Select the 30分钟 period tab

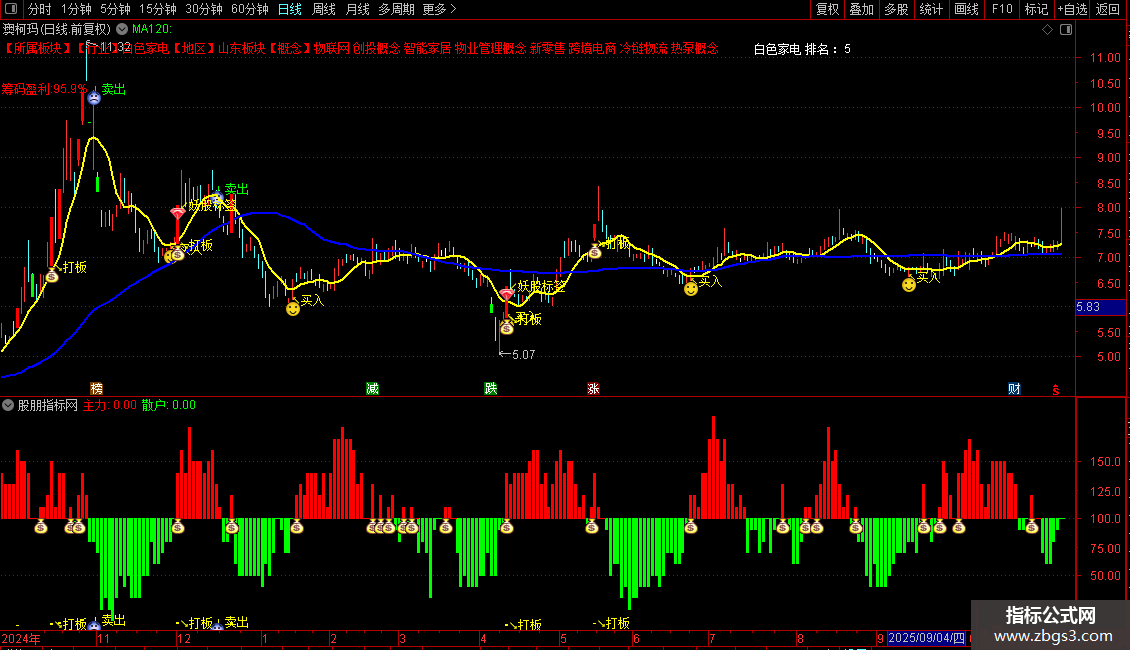[x=203, y=9]
